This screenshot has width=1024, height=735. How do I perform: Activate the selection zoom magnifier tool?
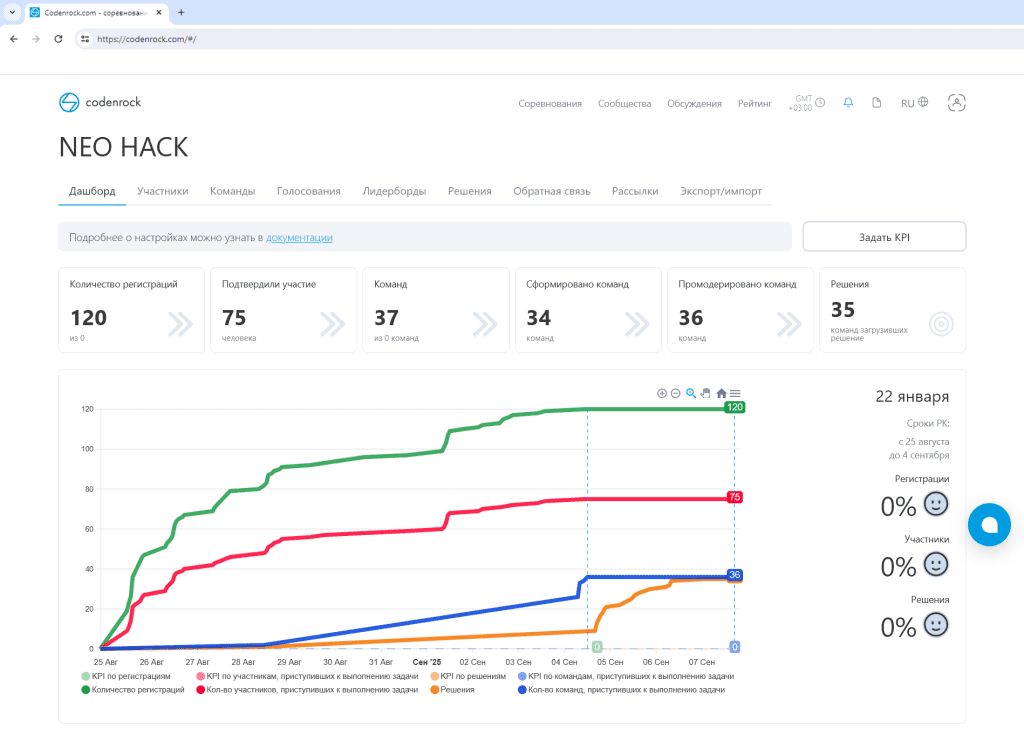691,393
